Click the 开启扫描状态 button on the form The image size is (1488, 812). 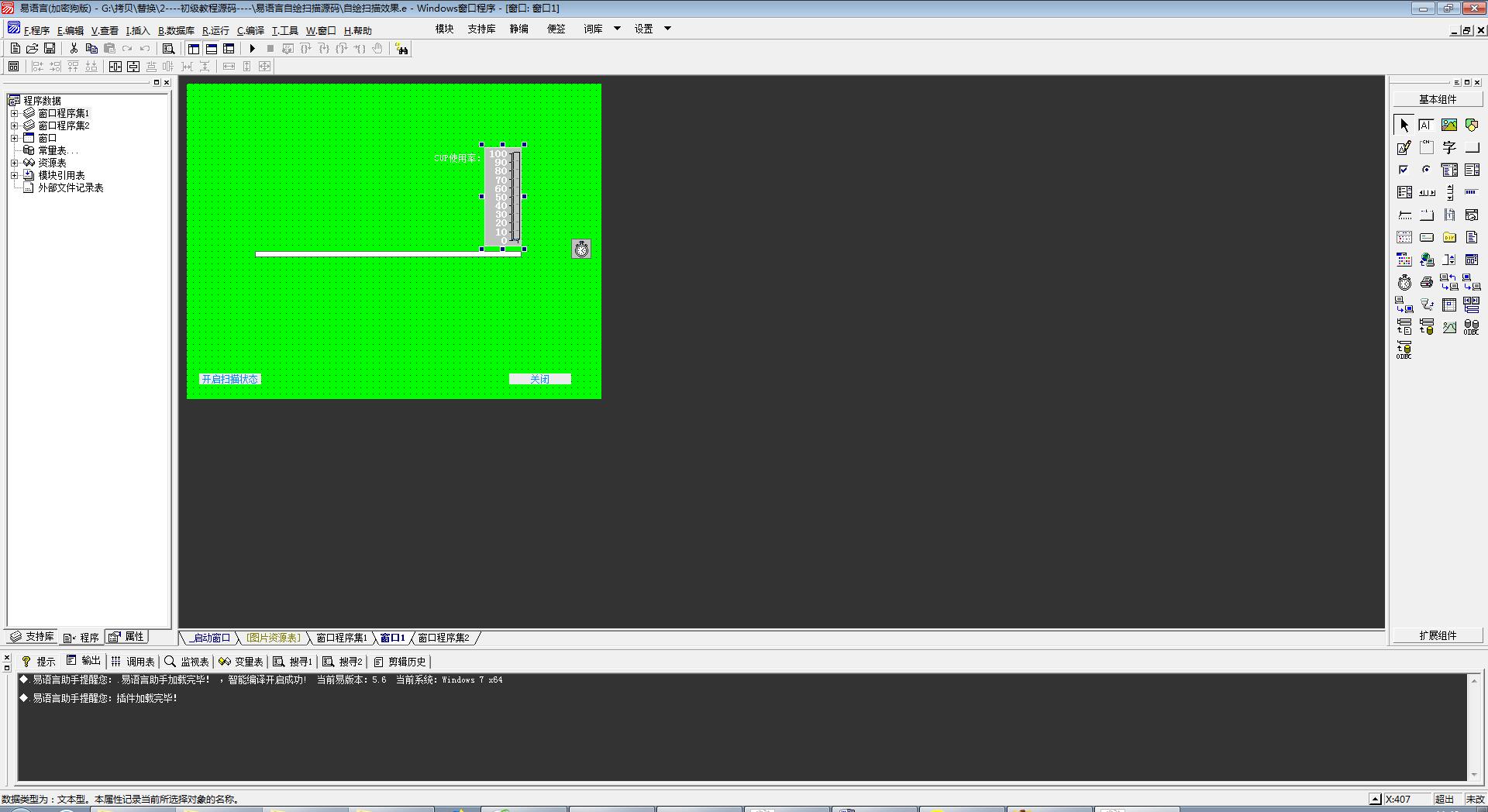[x=230, y=379]
